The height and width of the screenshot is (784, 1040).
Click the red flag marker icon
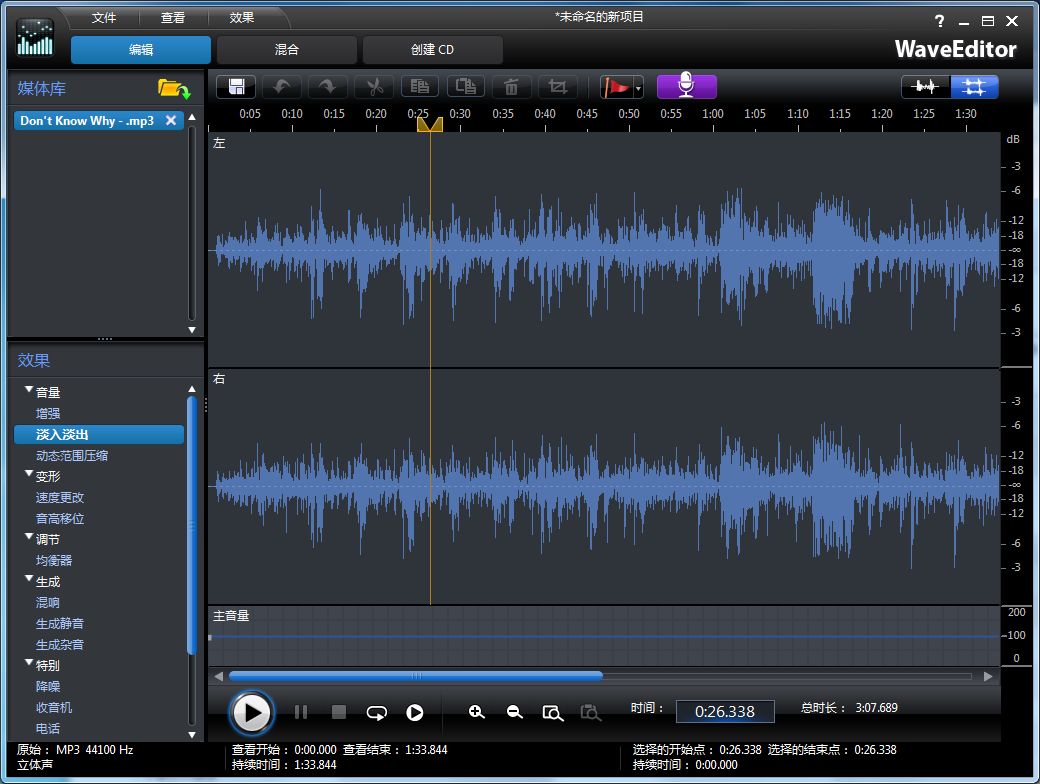618,87
